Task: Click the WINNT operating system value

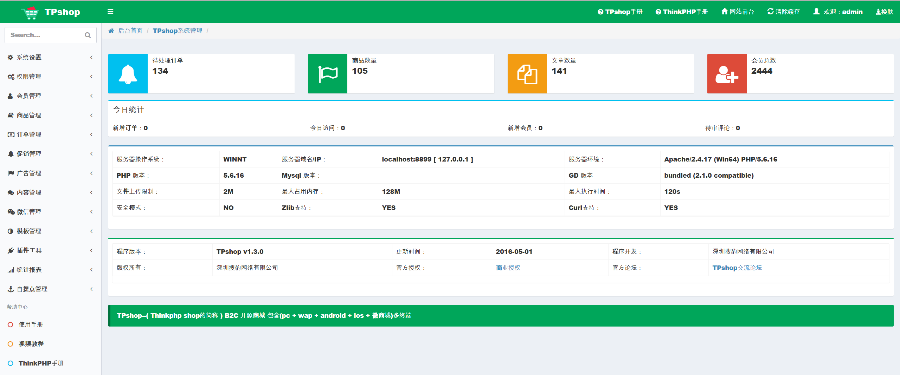Action: pyautogui.click(x=234, y=159)
